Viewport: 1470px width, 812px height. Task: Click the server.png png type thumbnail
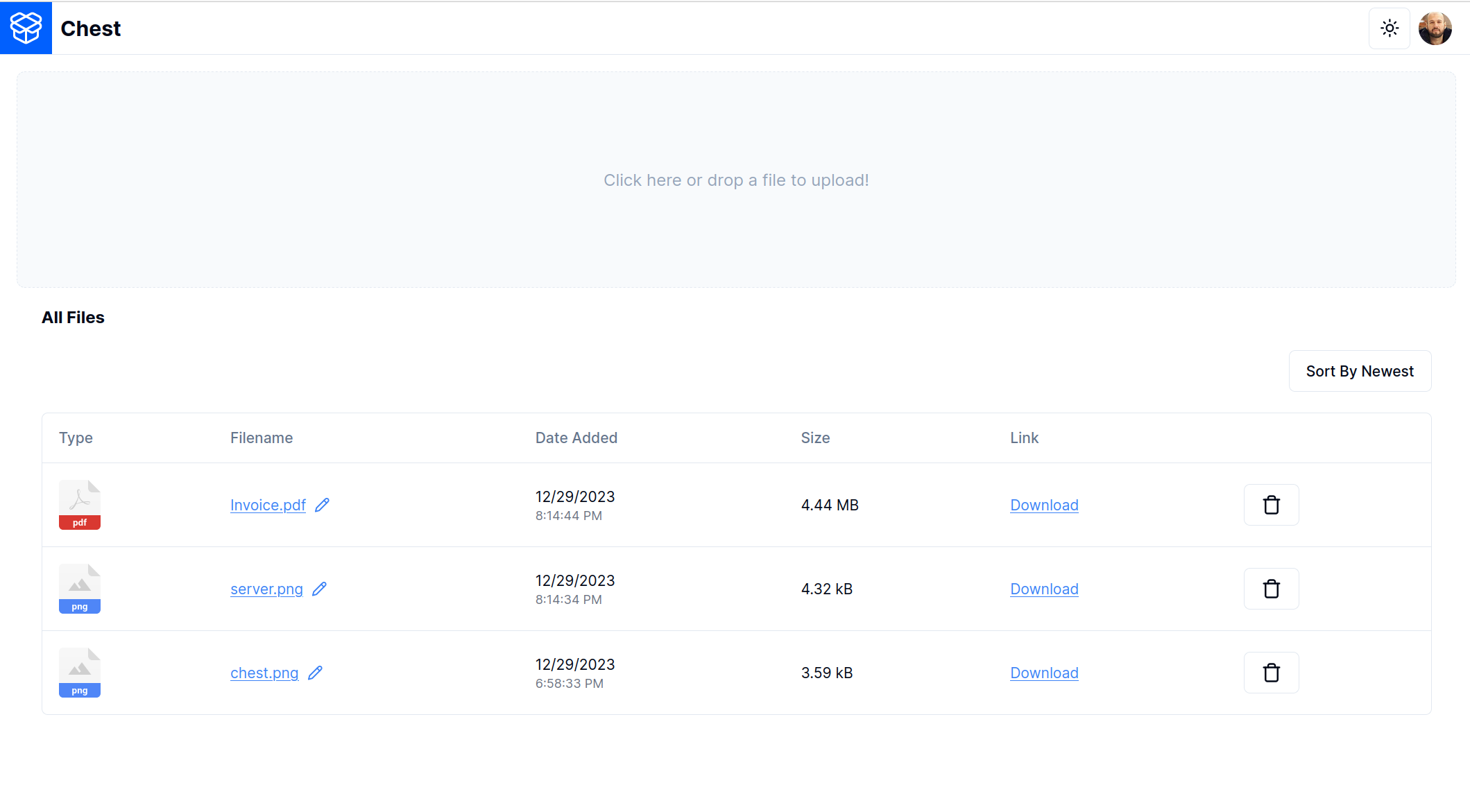pyautogui.click(x=80, y=589)
